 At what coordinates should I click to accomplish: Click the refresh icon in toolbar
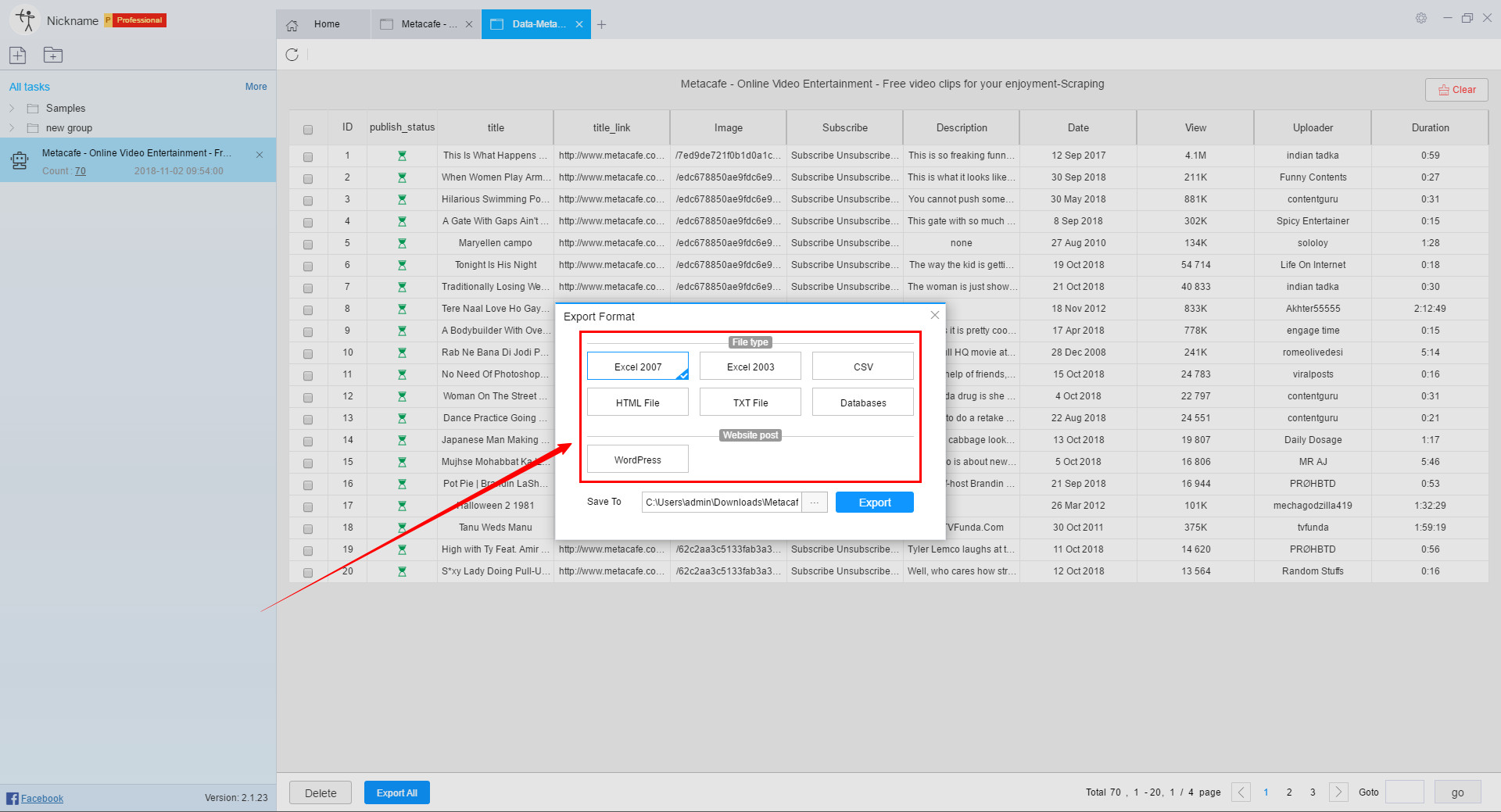coord(292,55)
